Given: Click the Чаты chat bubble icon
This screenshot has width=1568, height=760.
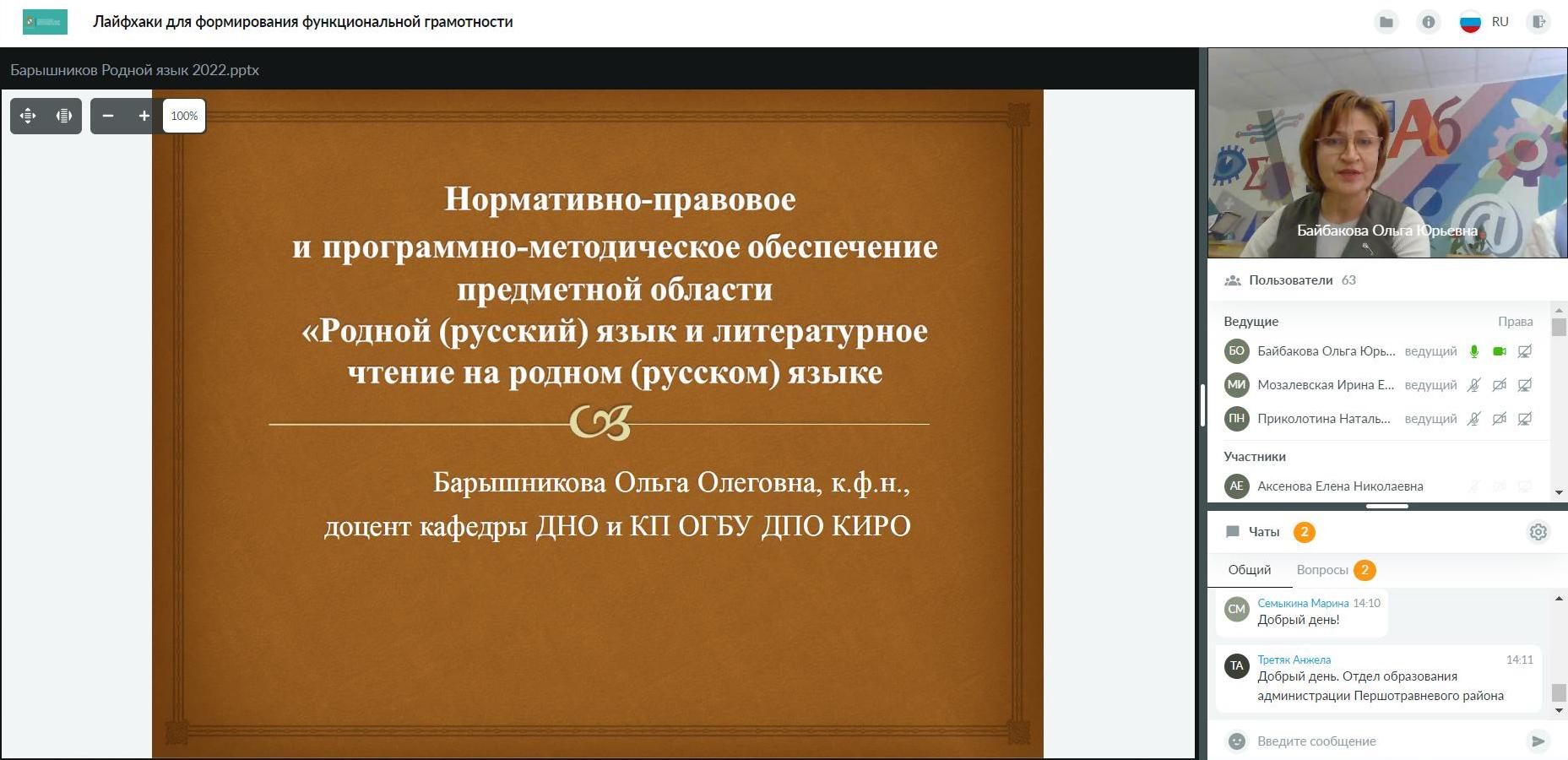Looking at the screenshot, I should [x=1233, y=532].
